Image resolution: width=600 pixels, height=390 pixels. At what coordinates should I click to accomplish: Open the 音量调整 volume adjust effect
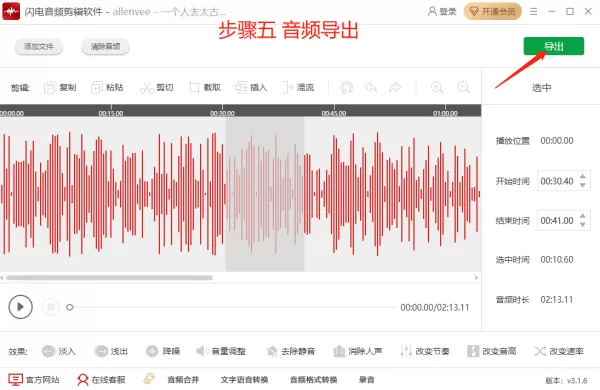221,351
